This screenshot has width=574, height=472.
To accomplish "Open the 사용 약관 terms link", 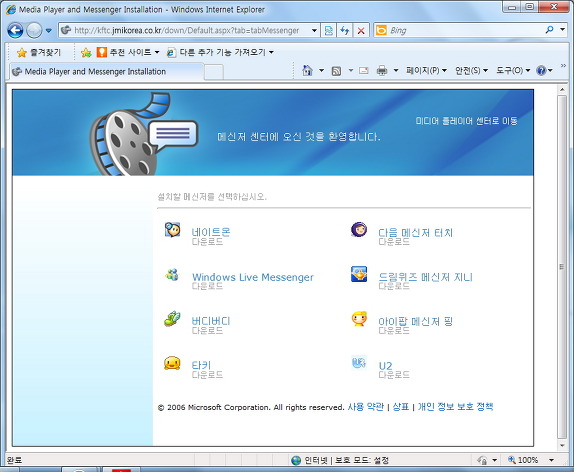I will tap(366, 406).
